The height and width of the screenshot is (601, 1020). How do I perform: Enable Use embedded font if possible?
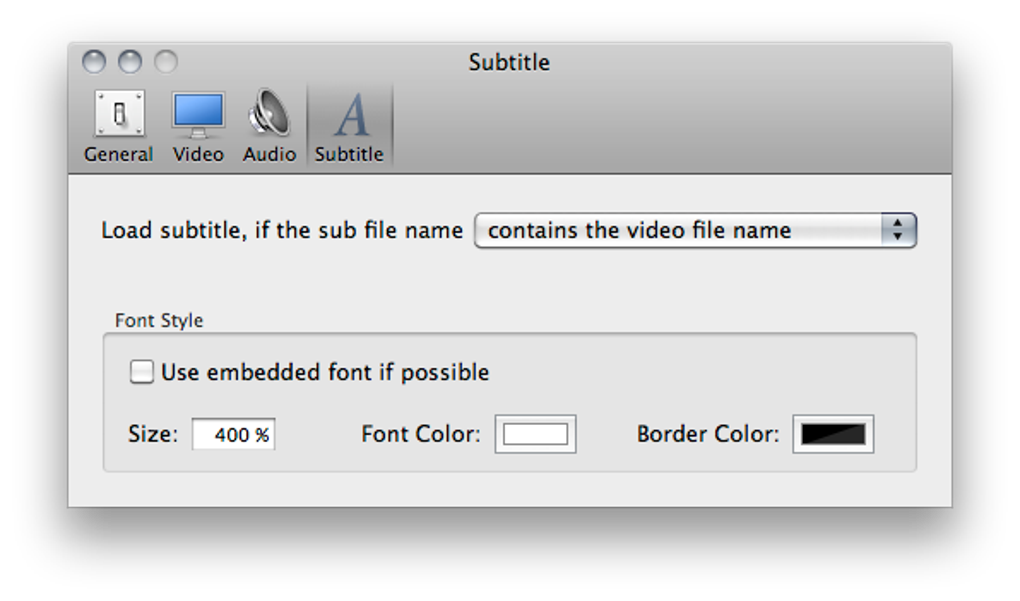pyautogui.click(x=142, y=372)
